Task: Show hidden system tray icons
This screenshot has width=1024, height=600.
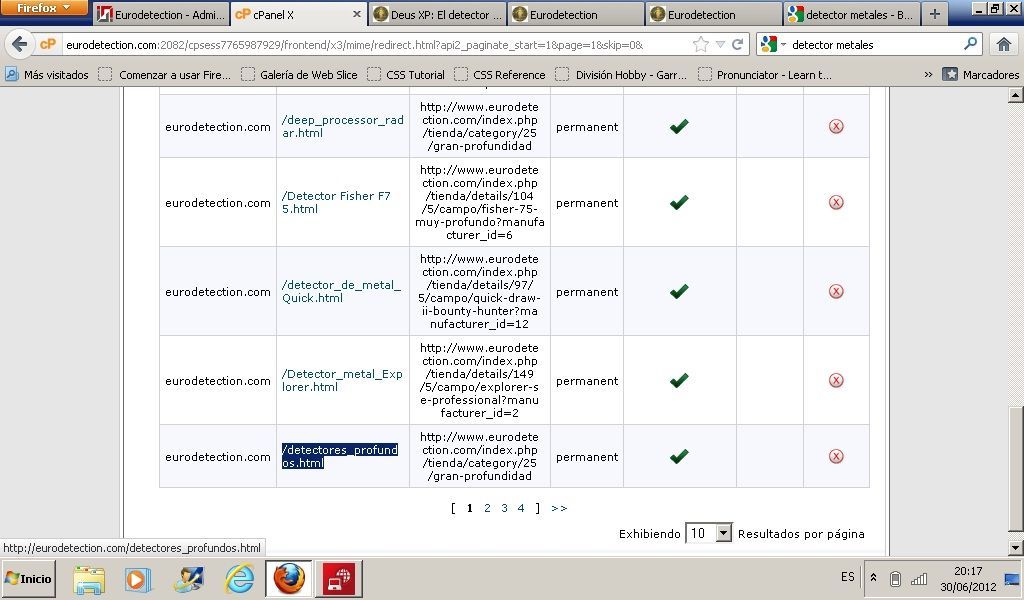Action: coord(873,578)
